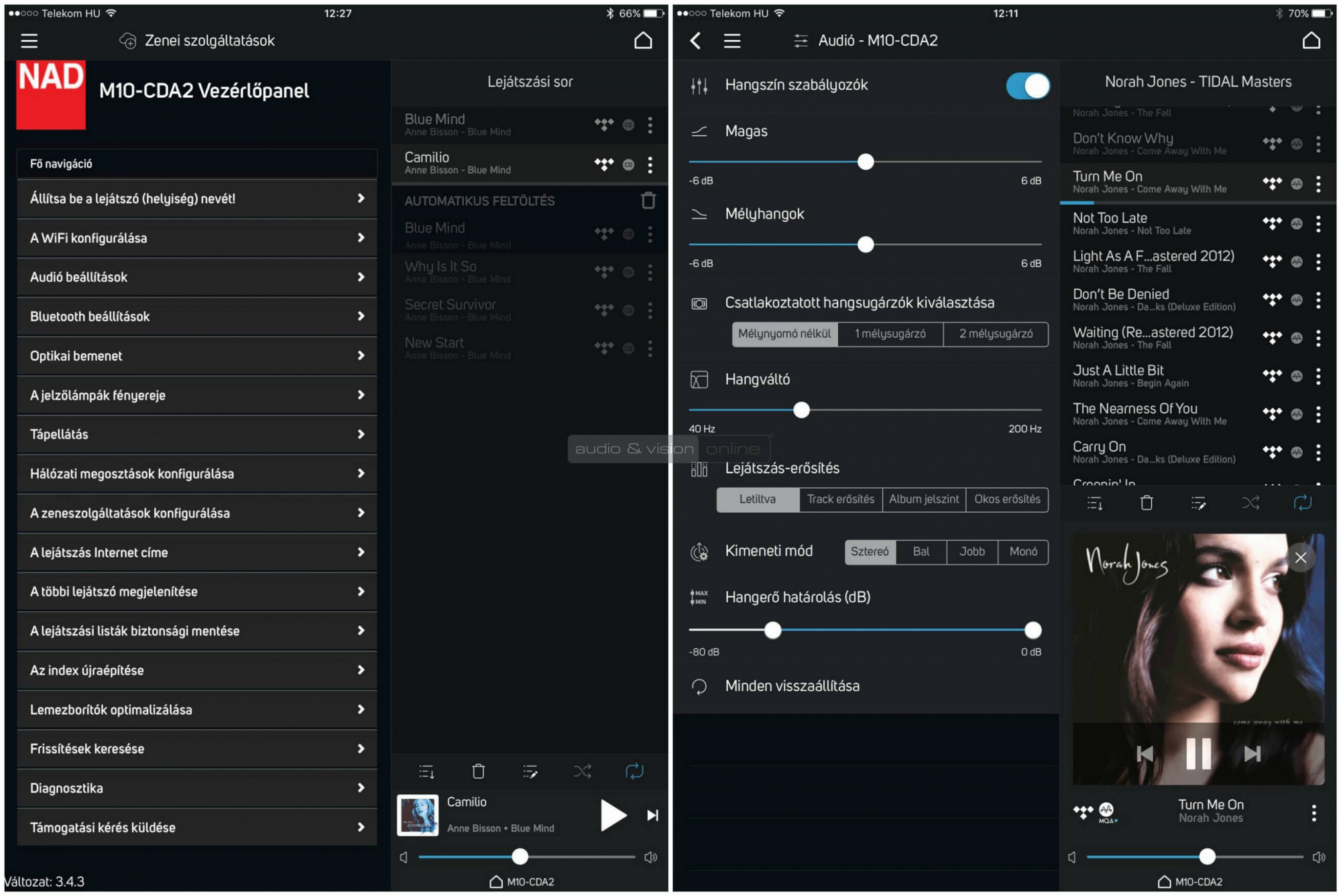Click Minden visszaállítása label

792,686
